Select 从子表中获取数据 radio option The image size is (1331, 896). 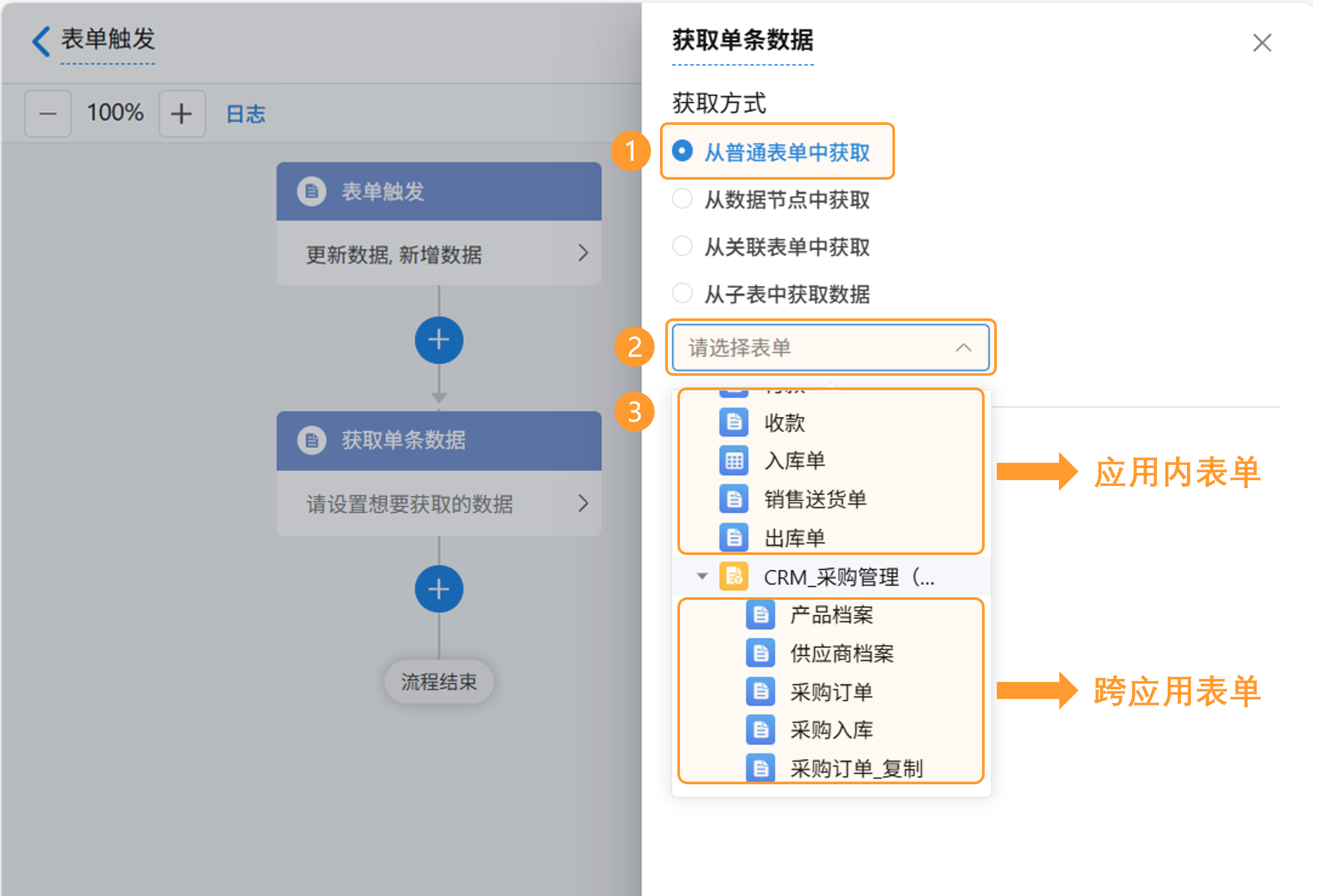tap(682, 294)
